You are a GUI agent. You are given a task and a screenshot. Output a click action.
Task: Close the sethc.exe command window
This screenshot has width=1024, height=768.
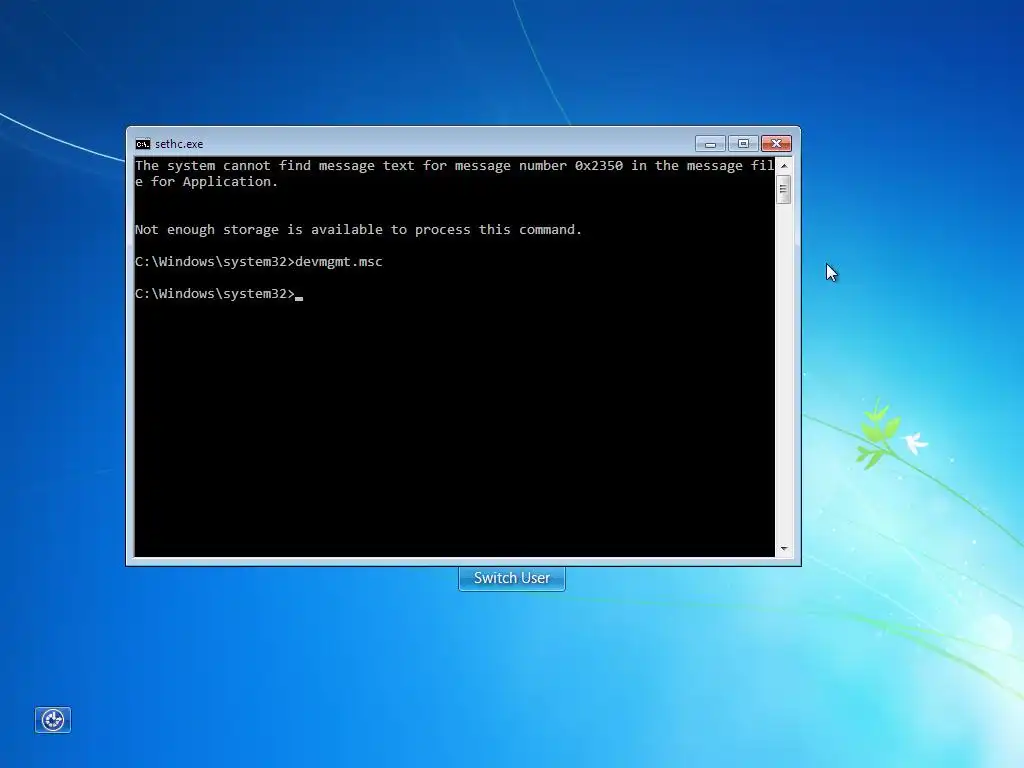click(x=776, y=143)
